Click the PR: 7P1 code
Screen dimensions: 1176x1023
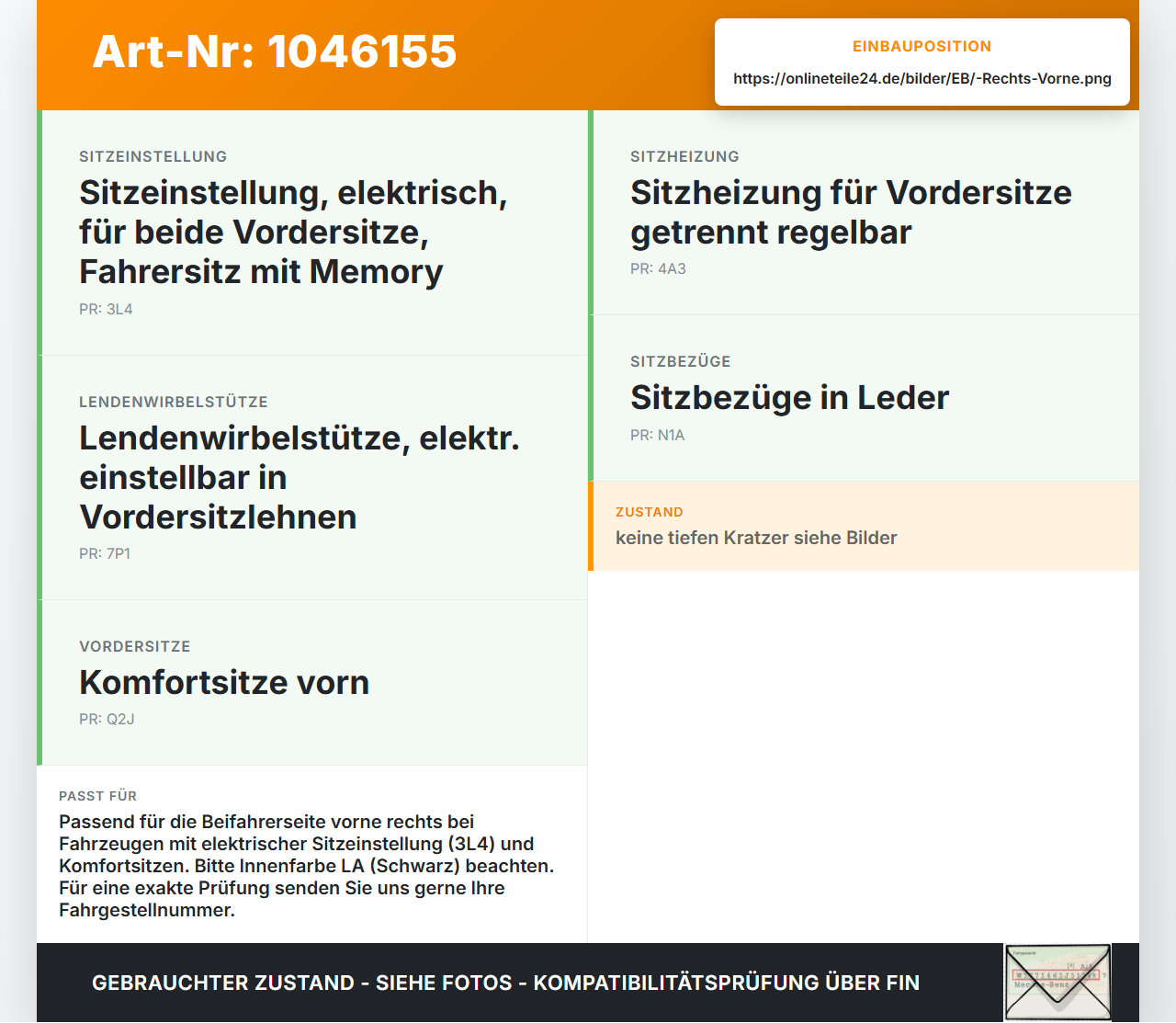(x=105, y=554)
